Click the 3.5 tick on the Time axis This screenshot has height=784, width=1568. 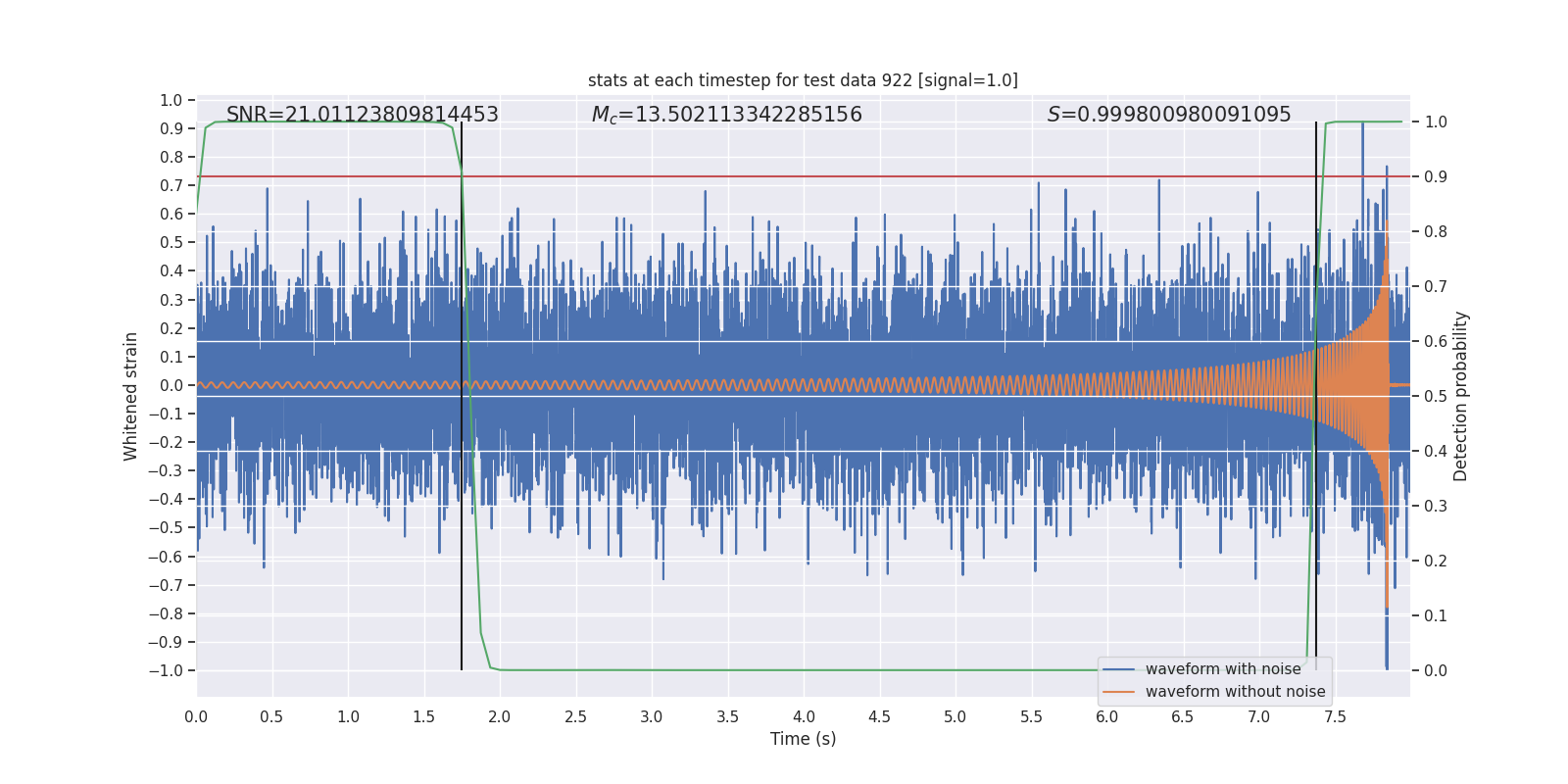(727, 716)
